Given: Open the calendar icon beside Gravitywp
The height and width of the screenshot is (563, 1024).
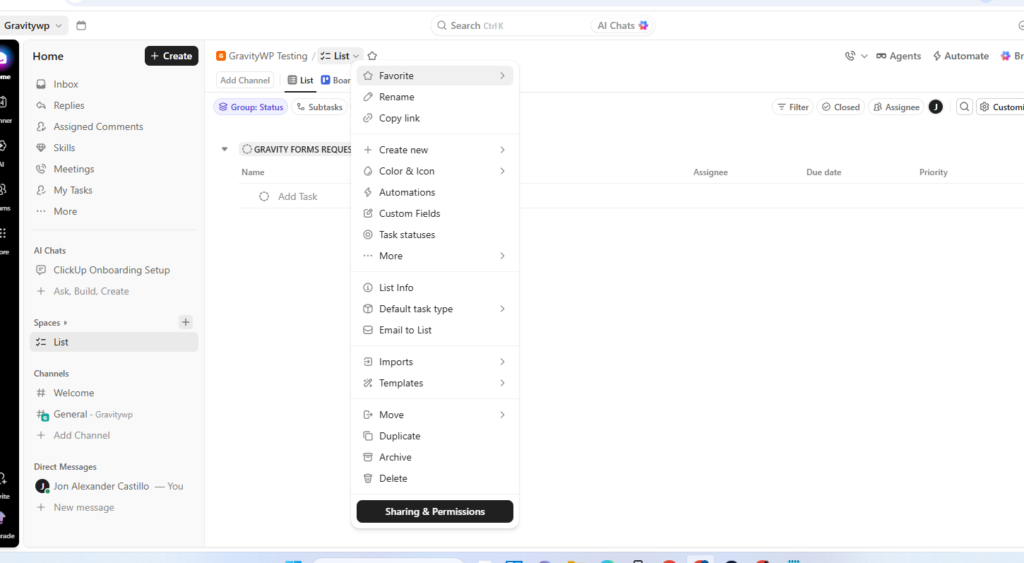Looking at the screenshot, I should tap(81, 25).
